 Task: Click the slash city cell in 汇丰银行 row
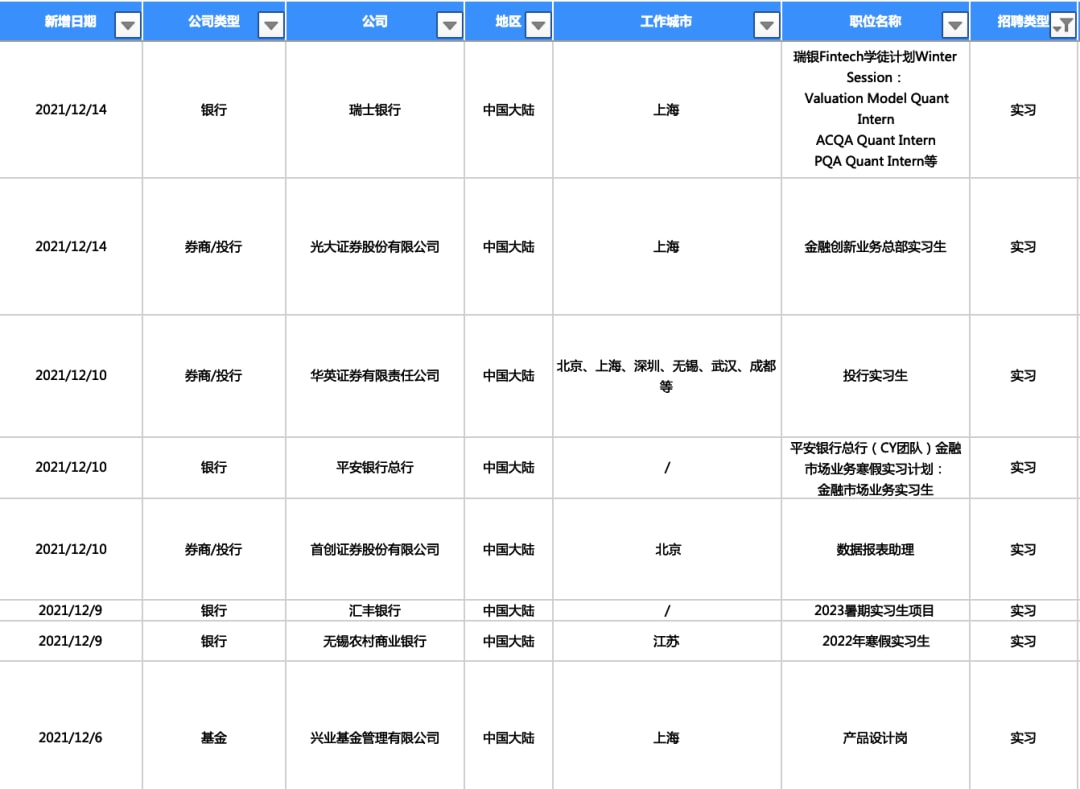point(667,611)
